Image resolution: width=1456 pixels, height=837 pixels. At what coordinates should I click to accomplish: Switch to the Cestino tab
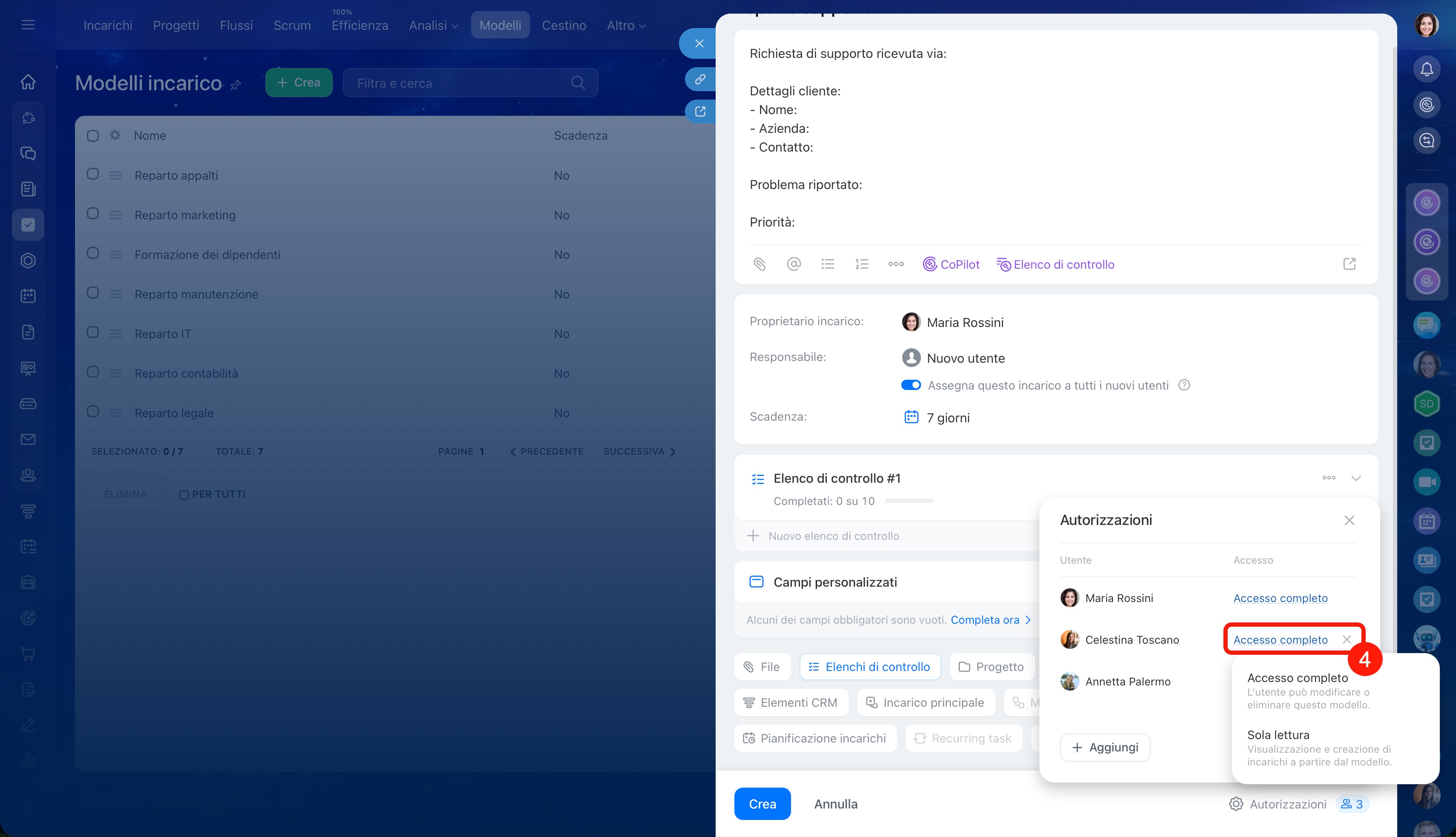[x=564, y=25]
